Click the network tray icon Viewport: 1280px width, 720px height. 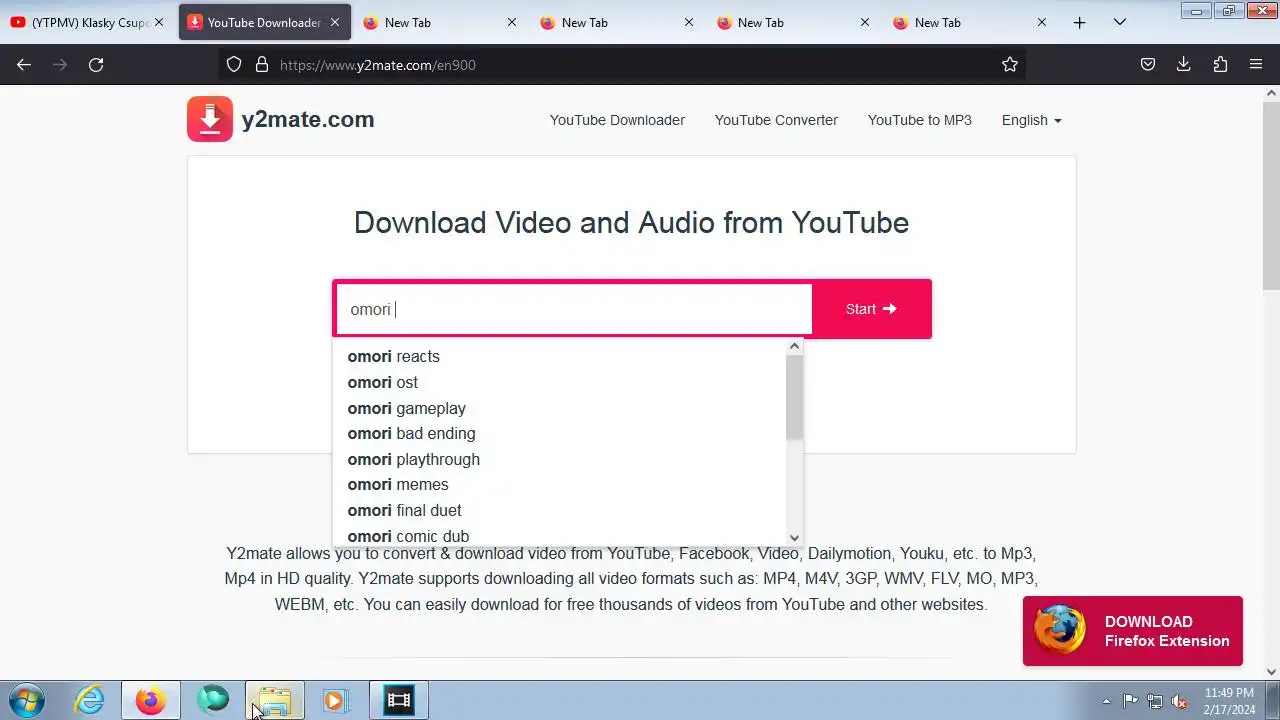point(1155,701)
